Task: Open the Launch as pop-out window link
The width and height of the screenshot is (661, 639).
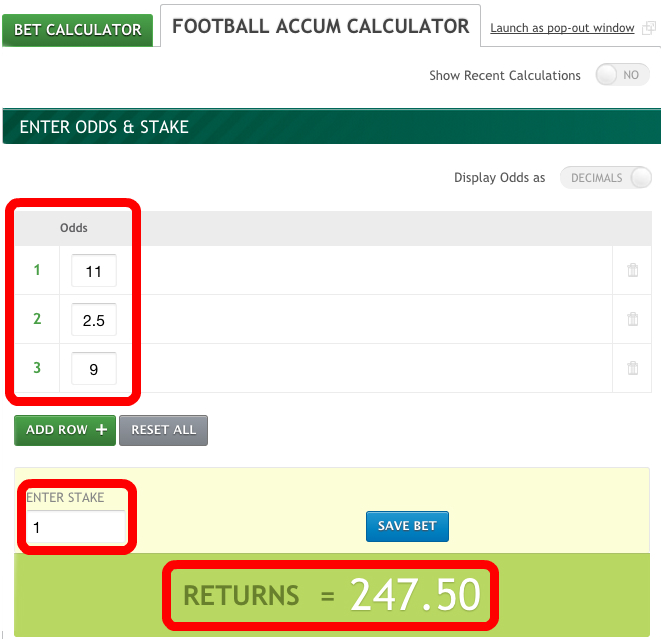Action: (x=562, y=28)
